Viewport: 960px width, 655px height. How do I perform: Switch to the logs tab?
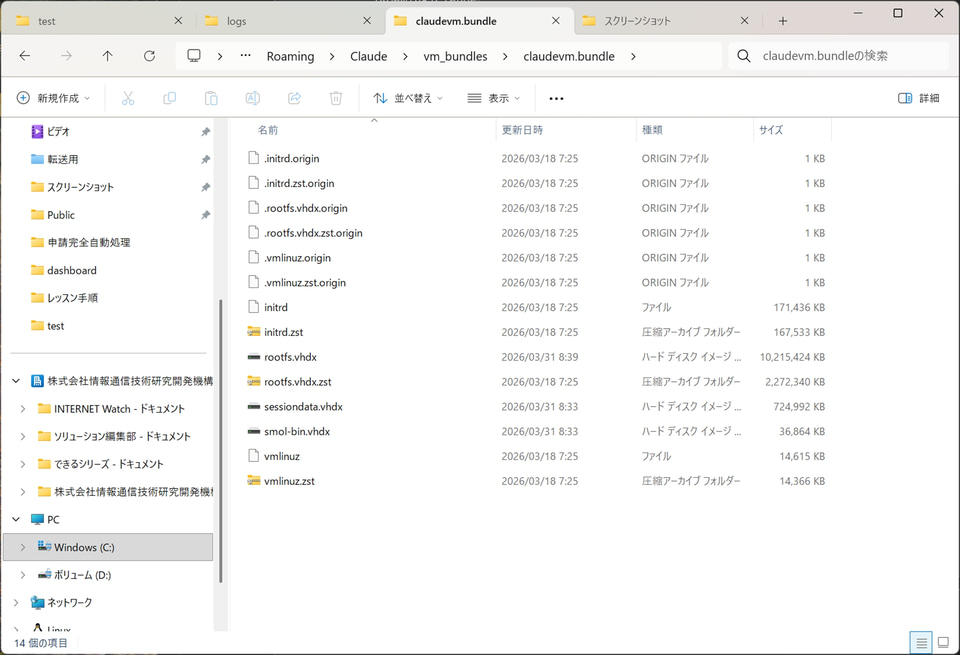click(288, 21)
